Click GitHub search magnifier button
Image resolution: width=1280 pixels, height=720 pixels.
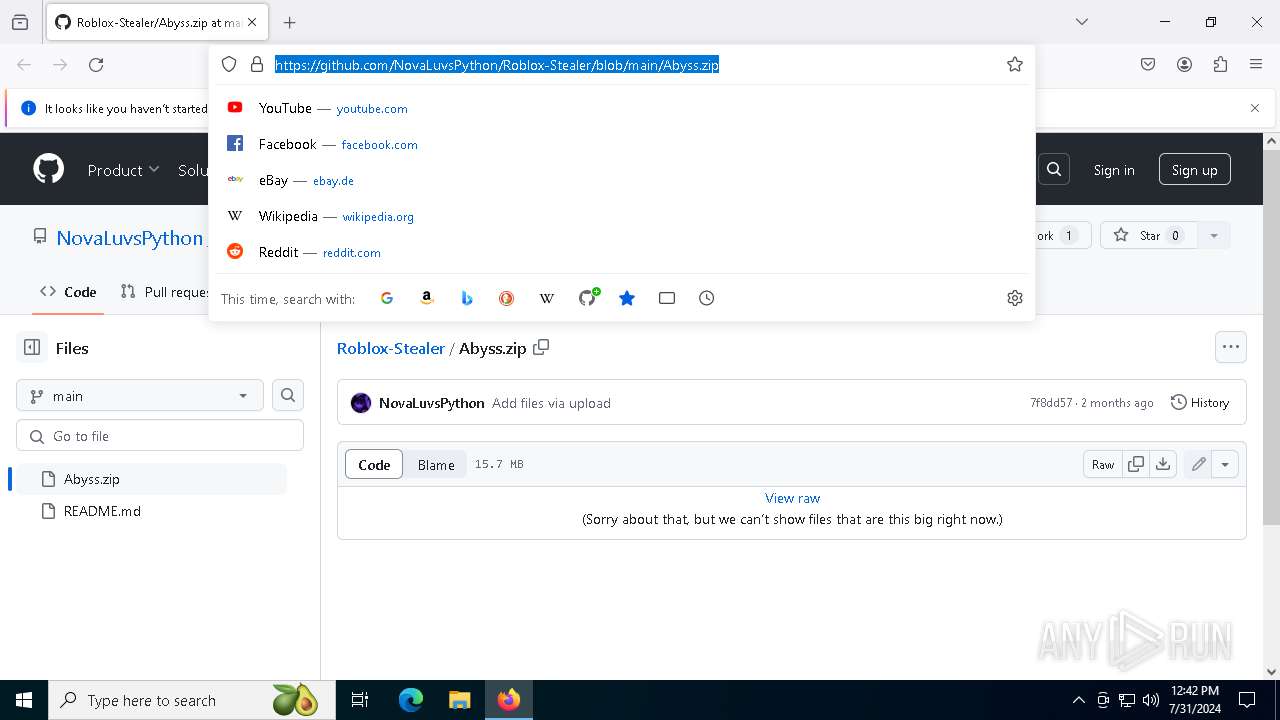coord(1054,169)
